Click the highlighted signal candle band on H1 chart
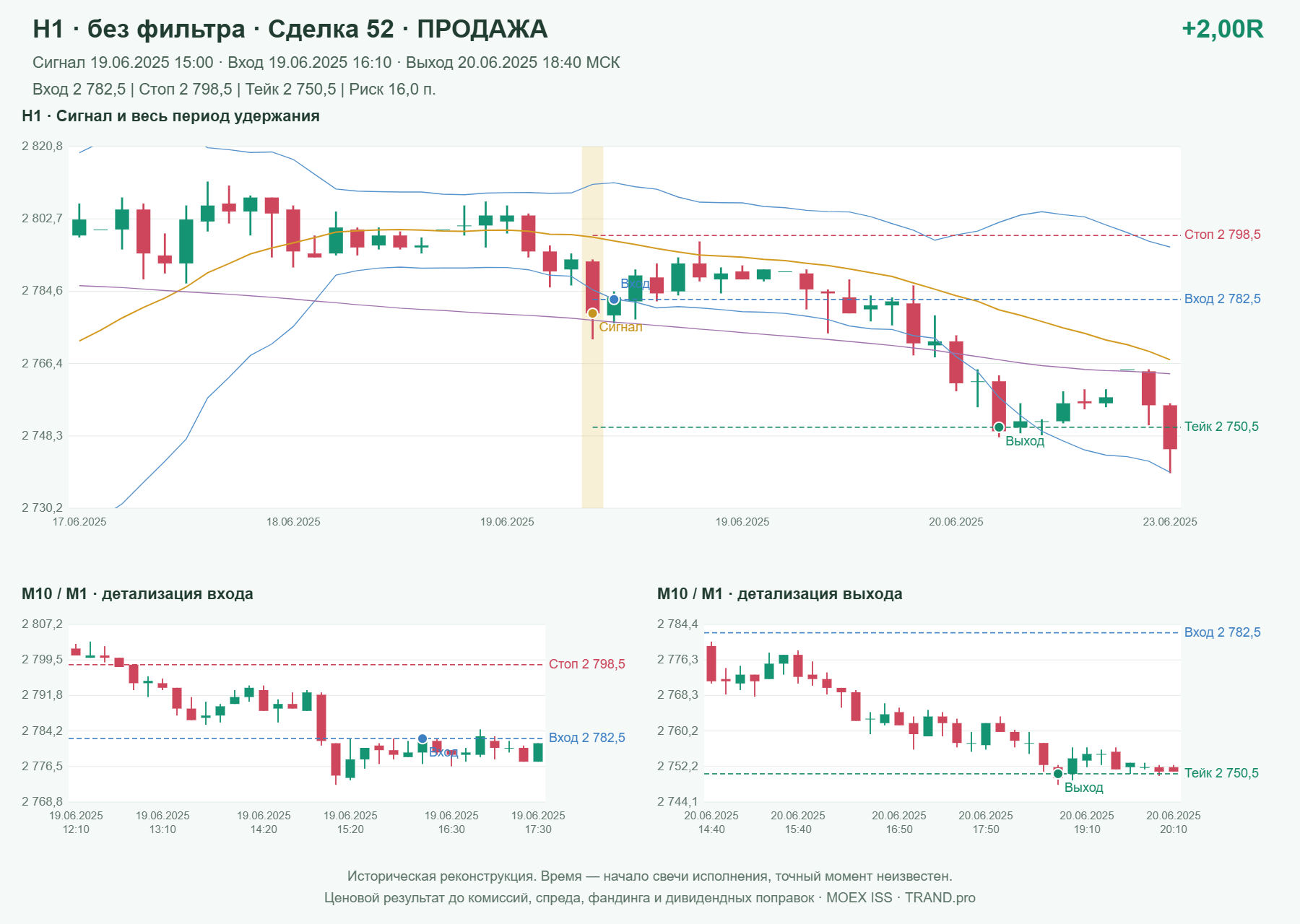 click(592, 327)
